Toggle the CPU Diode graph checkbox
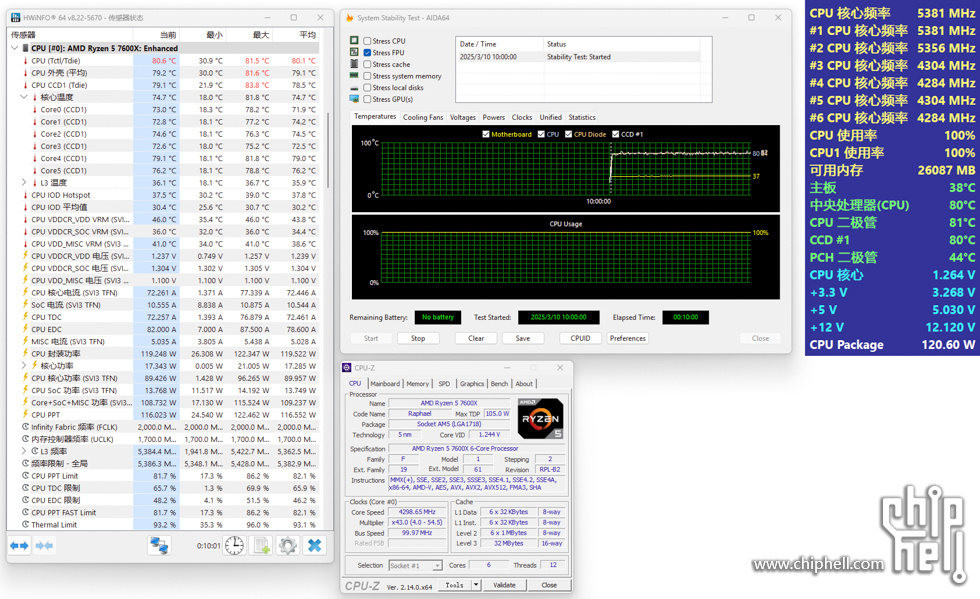This screenshot has height=599, width=980. (568, 134)
